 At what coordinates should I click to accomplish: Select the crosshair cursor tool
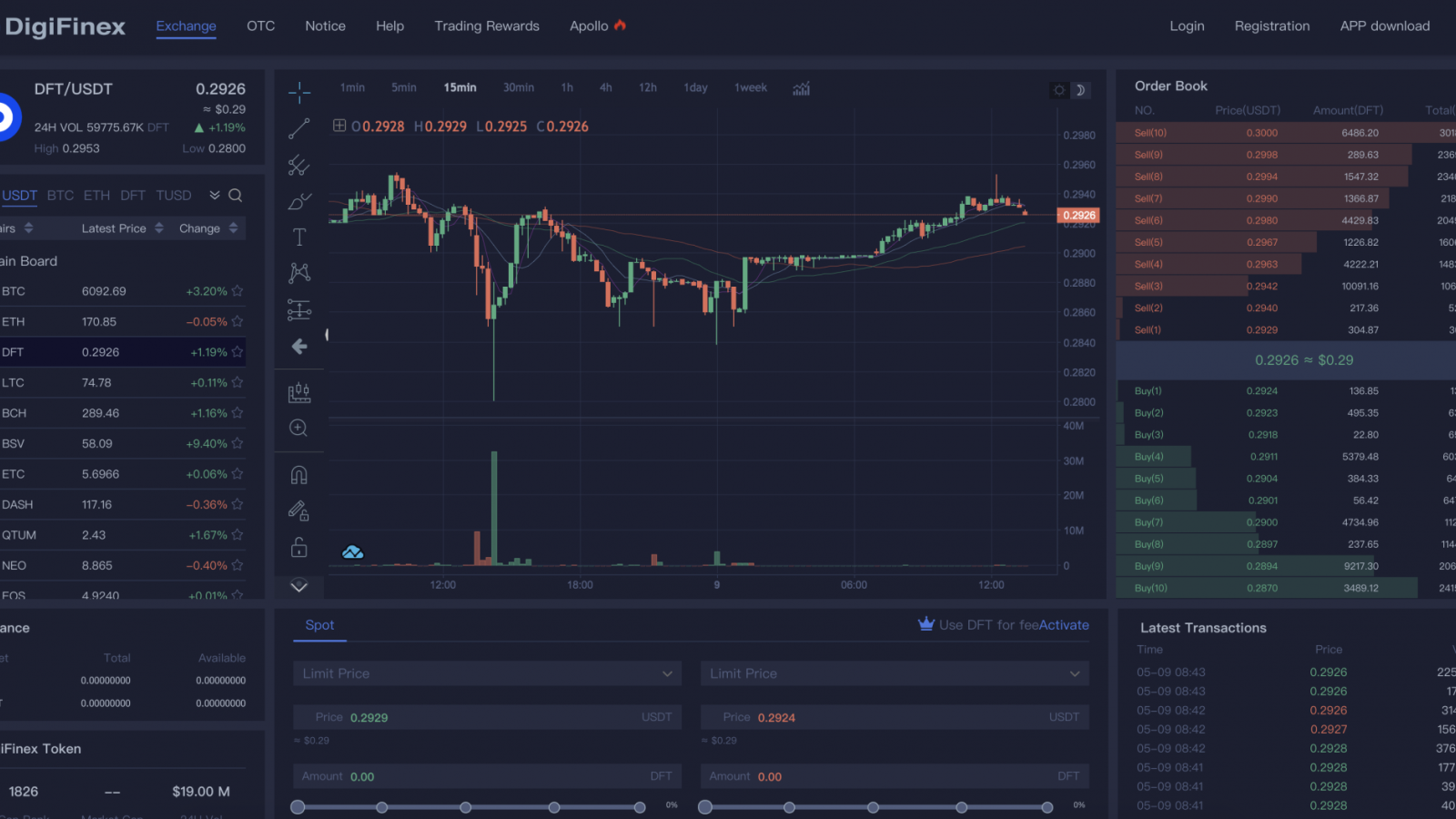299,92
